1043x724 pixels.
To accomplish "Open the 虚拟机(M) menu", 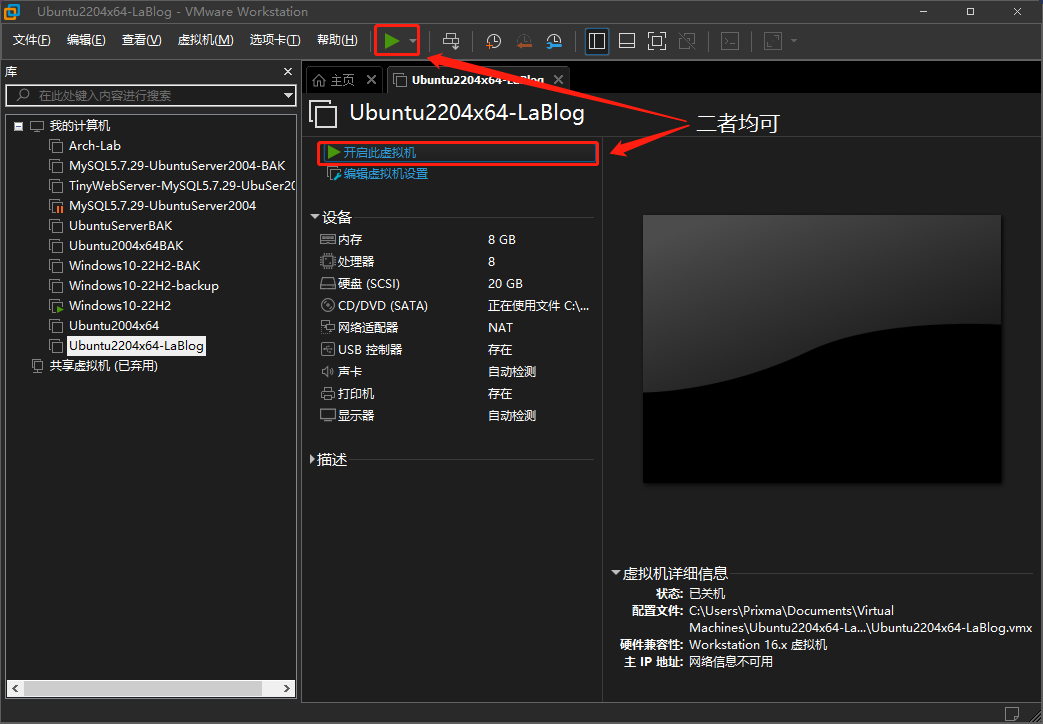I will click(x=205, y=40).
